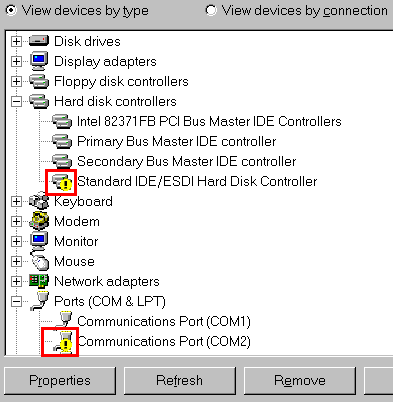Click the Remove button
Screen dimensions: 393x402
point(300,381)
